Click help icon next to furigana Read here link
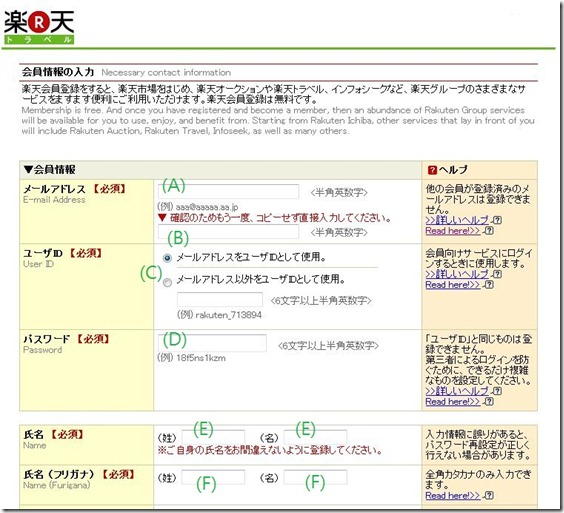564x513 pixels. [x=489, y=495]
